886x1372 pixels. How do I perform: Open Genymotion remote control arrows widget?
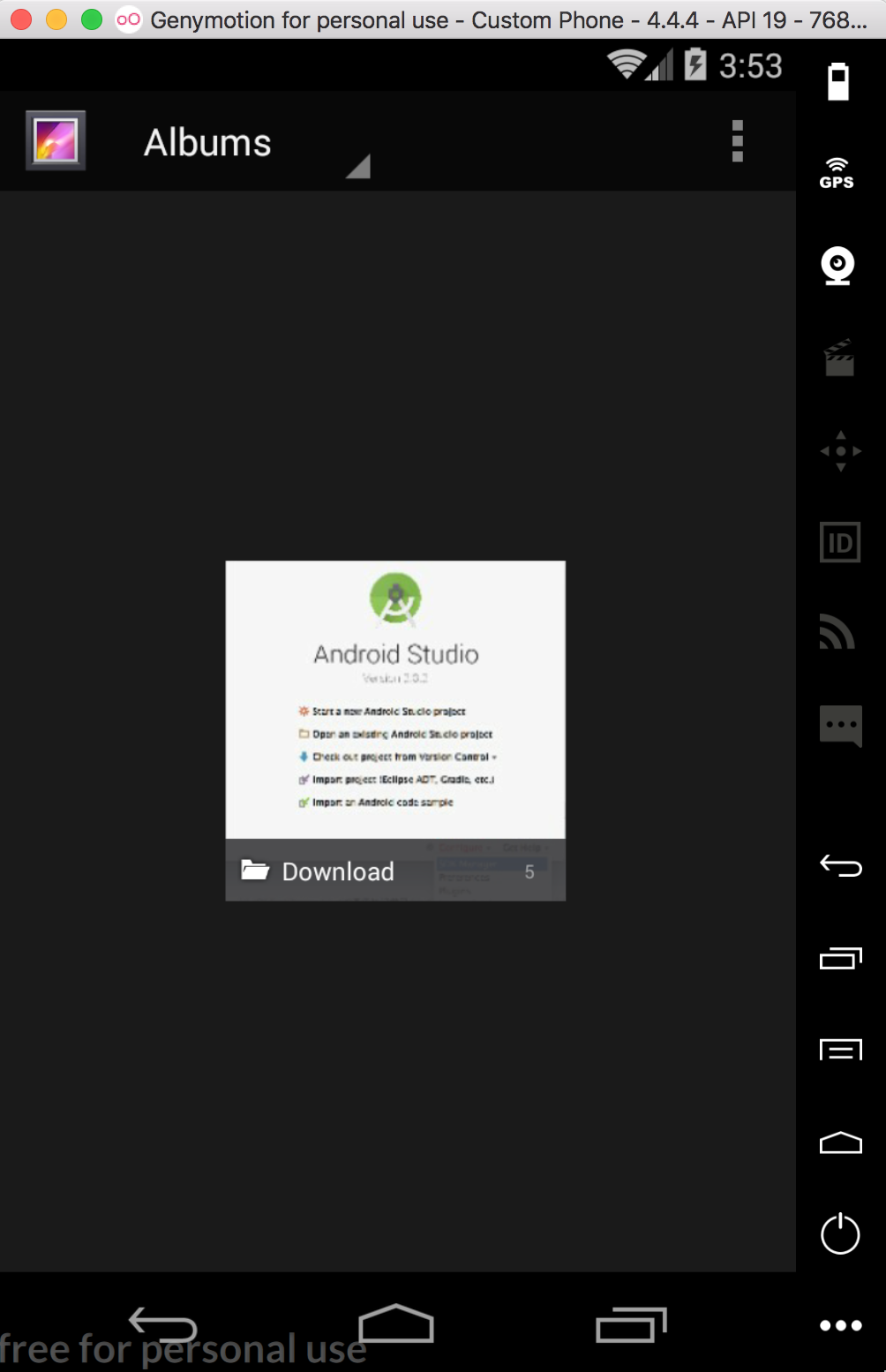click(x=840, y=451)
